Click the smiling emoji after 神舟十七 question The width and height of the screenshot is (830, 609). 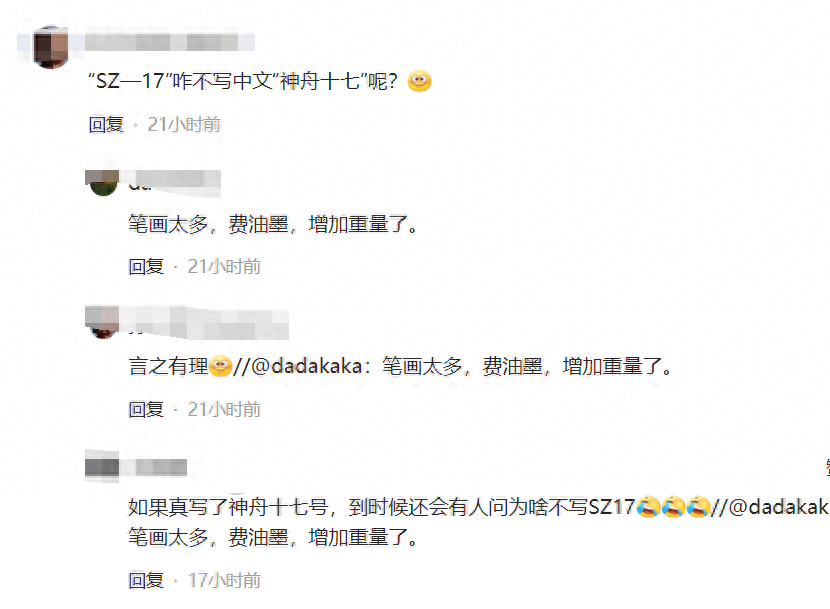[x=420, y=81]
